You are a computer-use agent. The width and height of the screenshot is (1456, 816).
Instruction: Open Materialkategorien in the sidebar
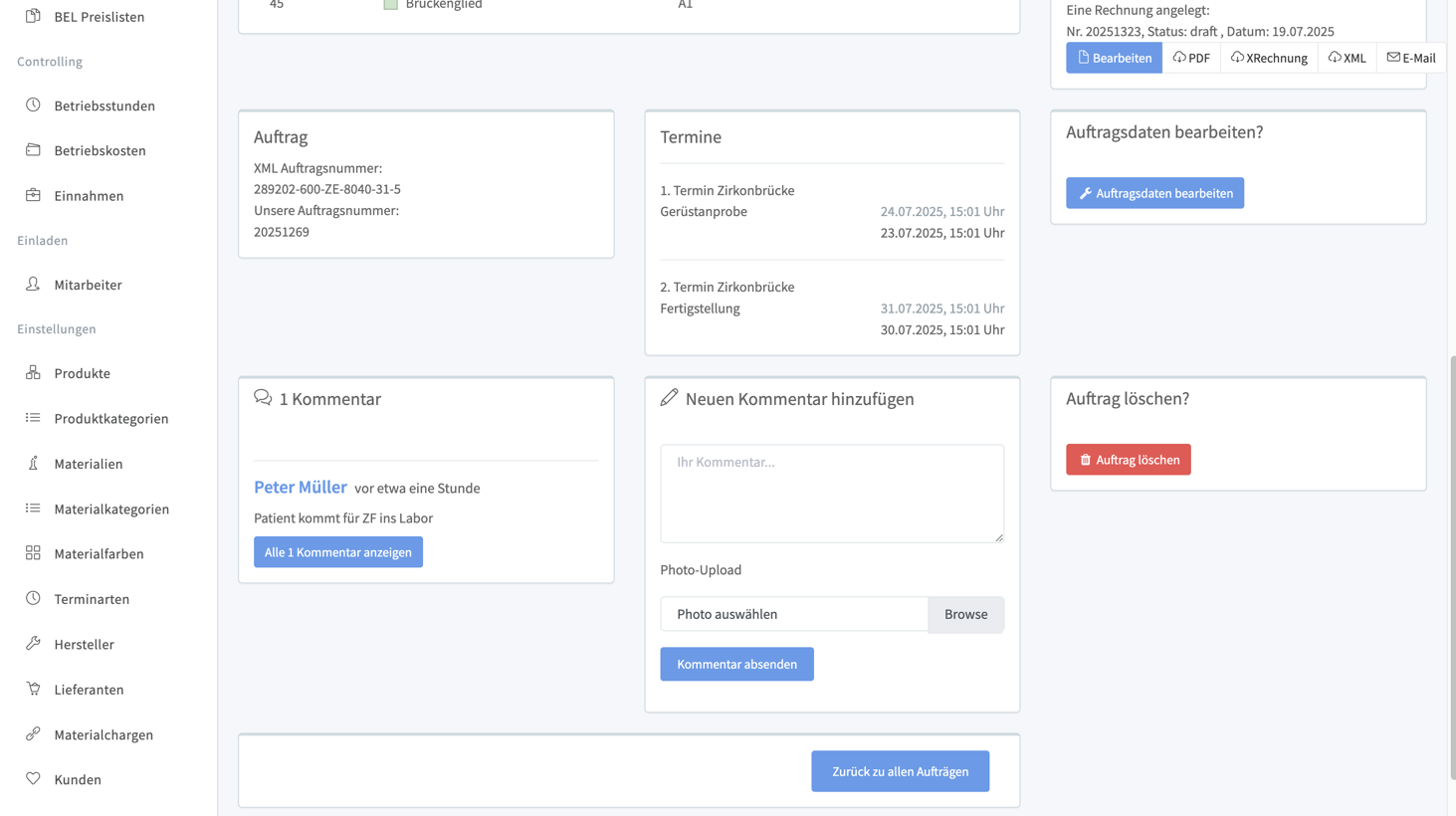(111, 509)
